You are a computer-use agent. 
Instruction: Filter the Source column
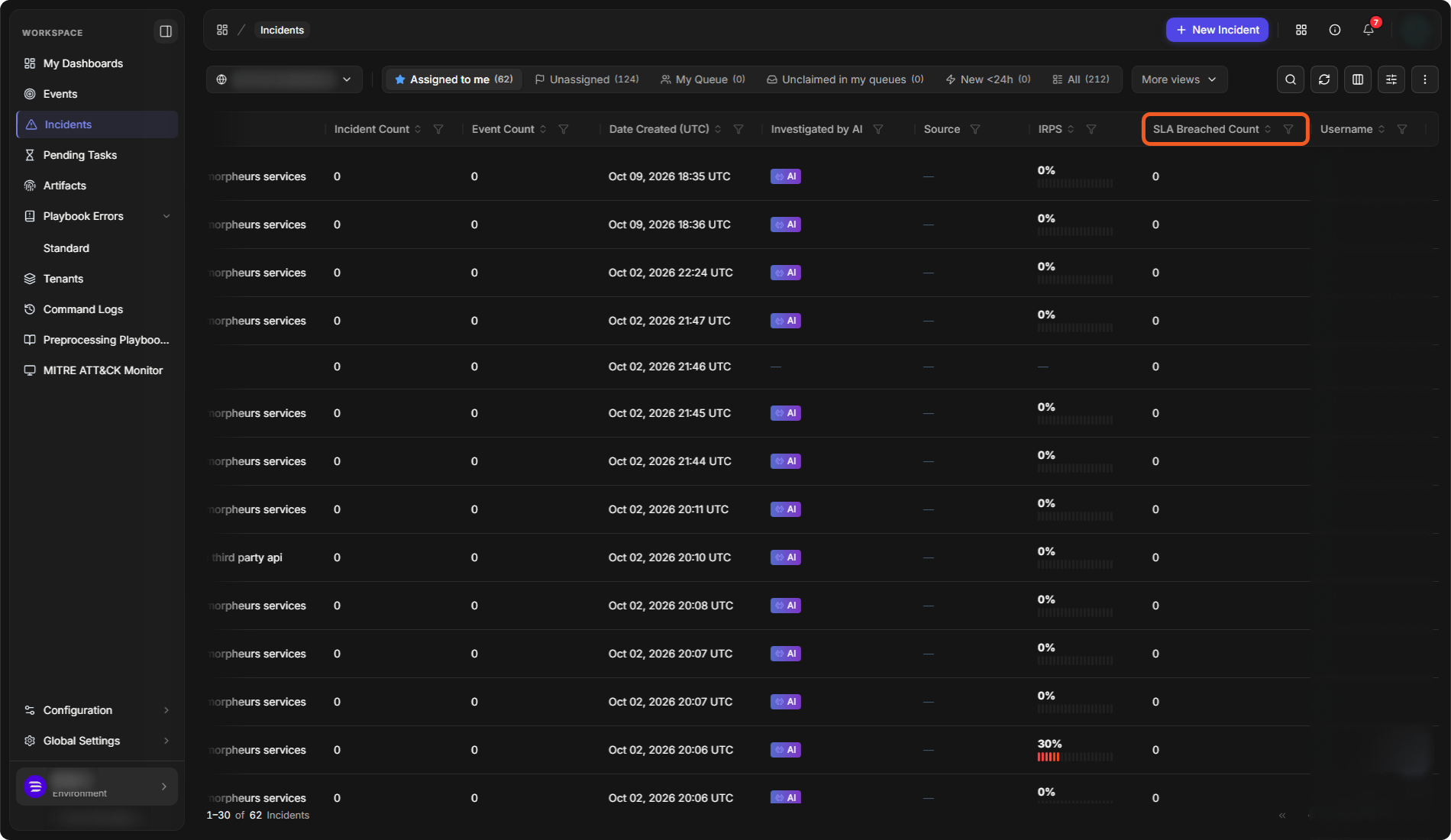[x=975, y=129]
